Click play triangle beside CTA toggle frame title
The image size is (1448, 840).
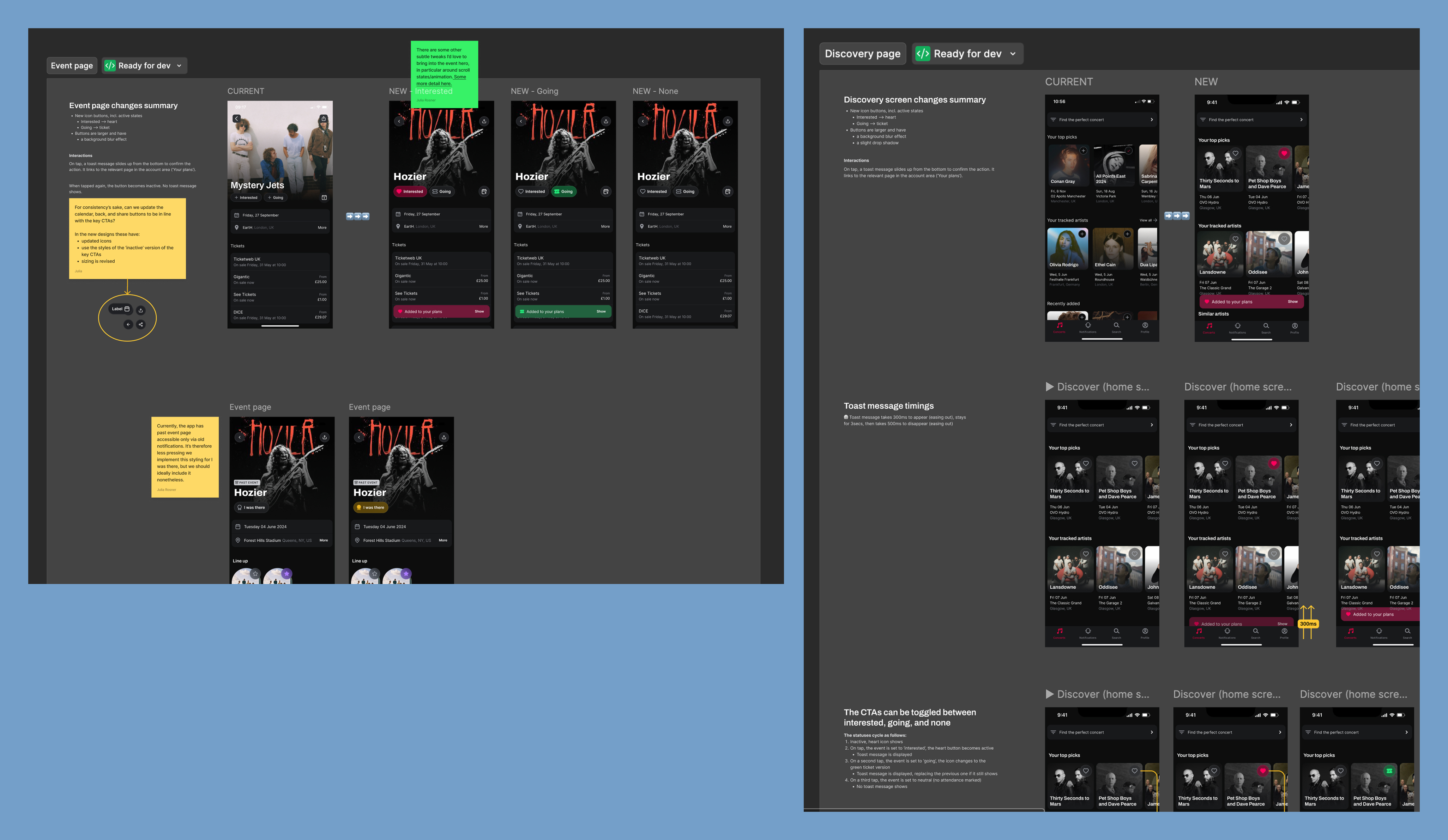[1050, 694]
